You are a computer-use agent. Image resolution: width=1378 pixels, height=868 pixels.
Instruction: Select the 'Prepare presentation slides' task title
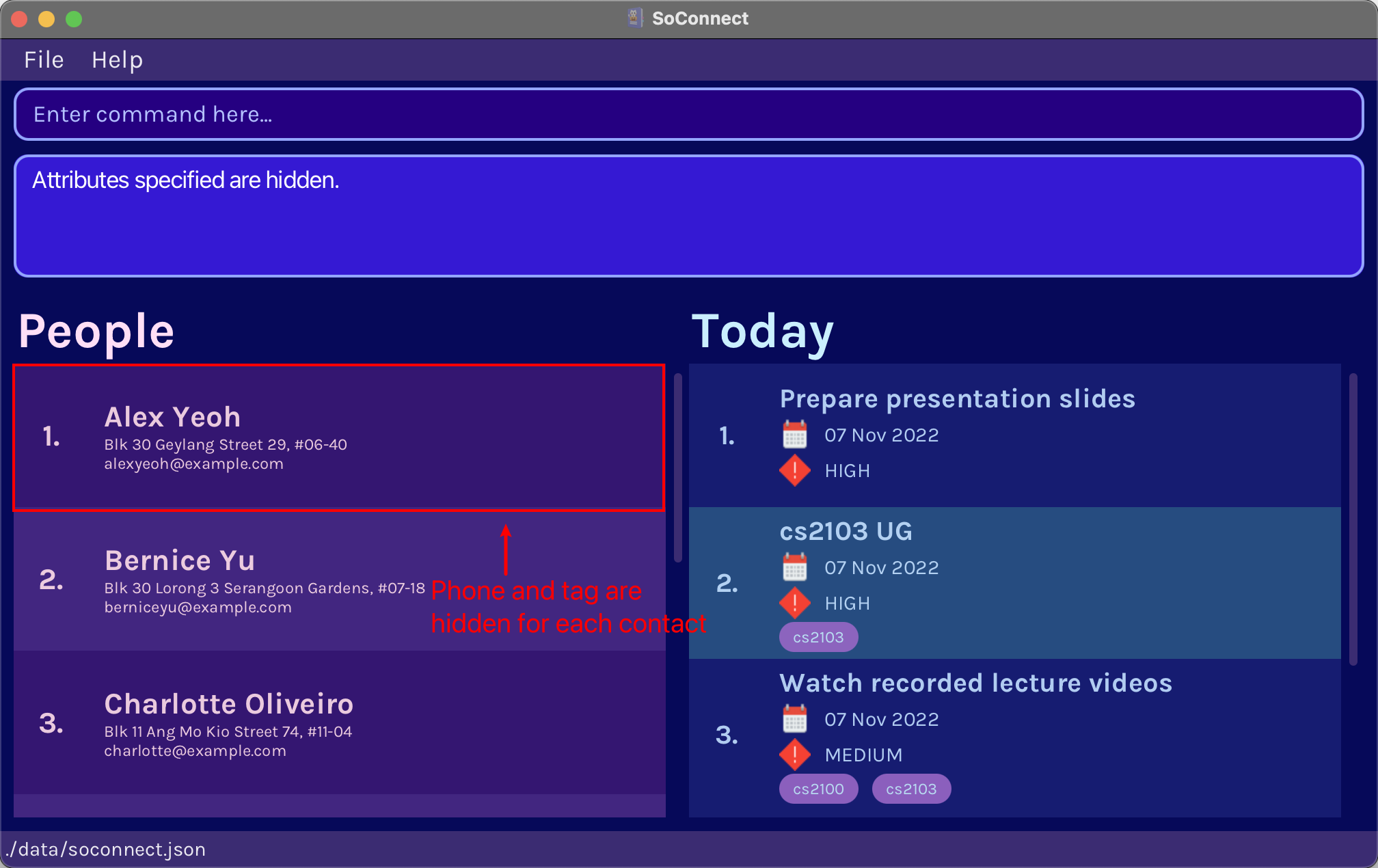click(x=957, y=398)
